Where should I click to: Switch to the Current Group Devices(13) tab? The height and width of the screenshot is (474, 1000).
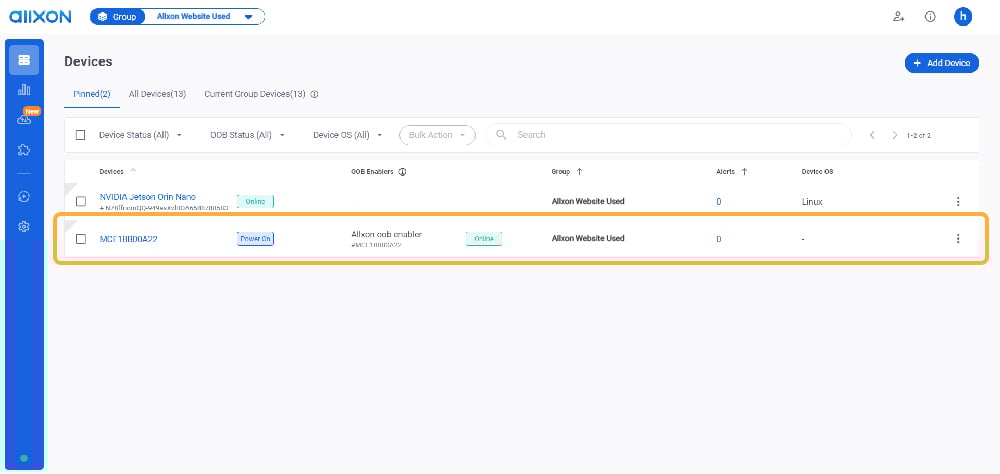pos(255,94)
